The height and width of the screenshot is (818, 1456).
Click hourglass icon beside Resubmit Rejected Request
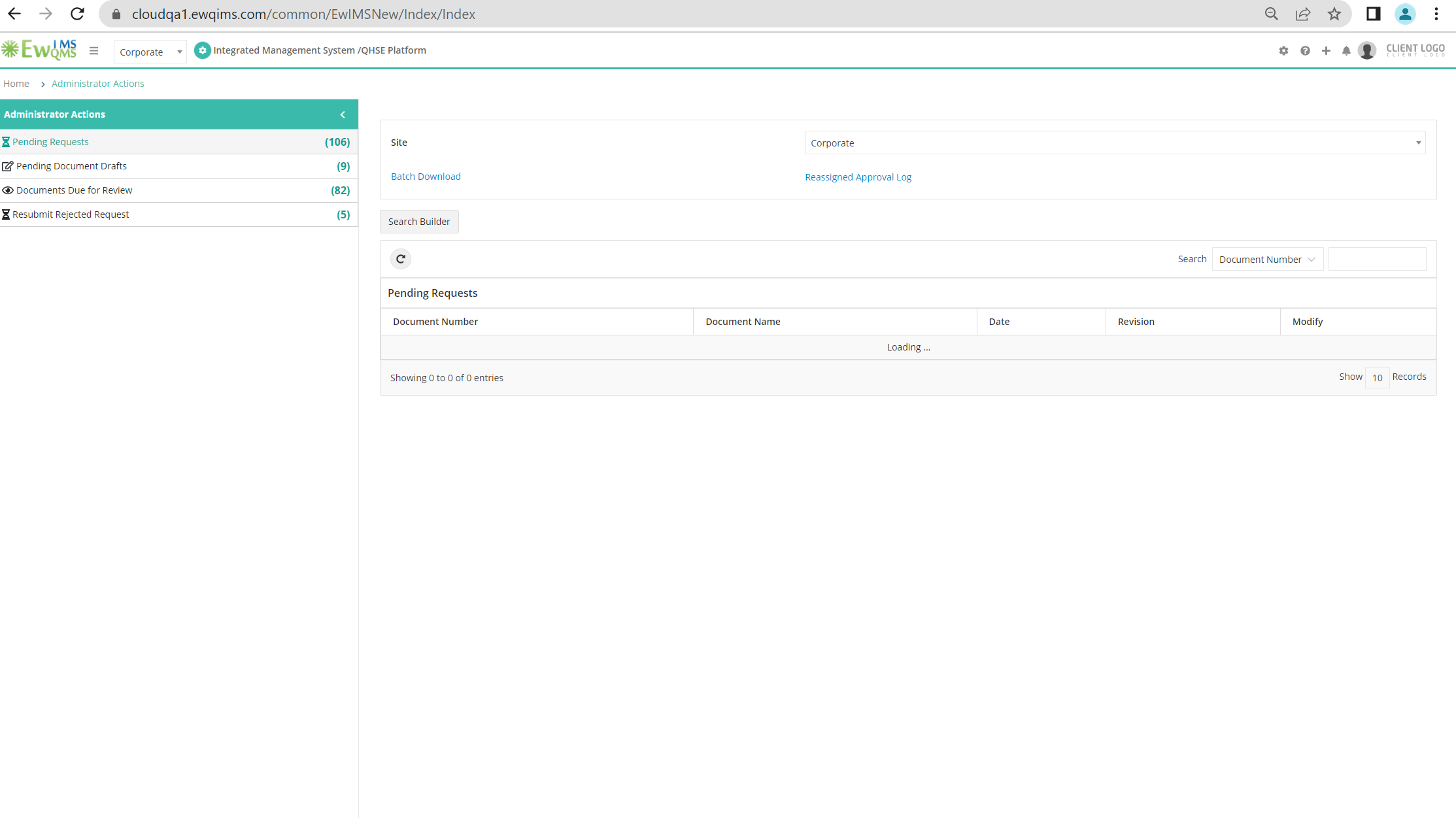tap(6, 214)
